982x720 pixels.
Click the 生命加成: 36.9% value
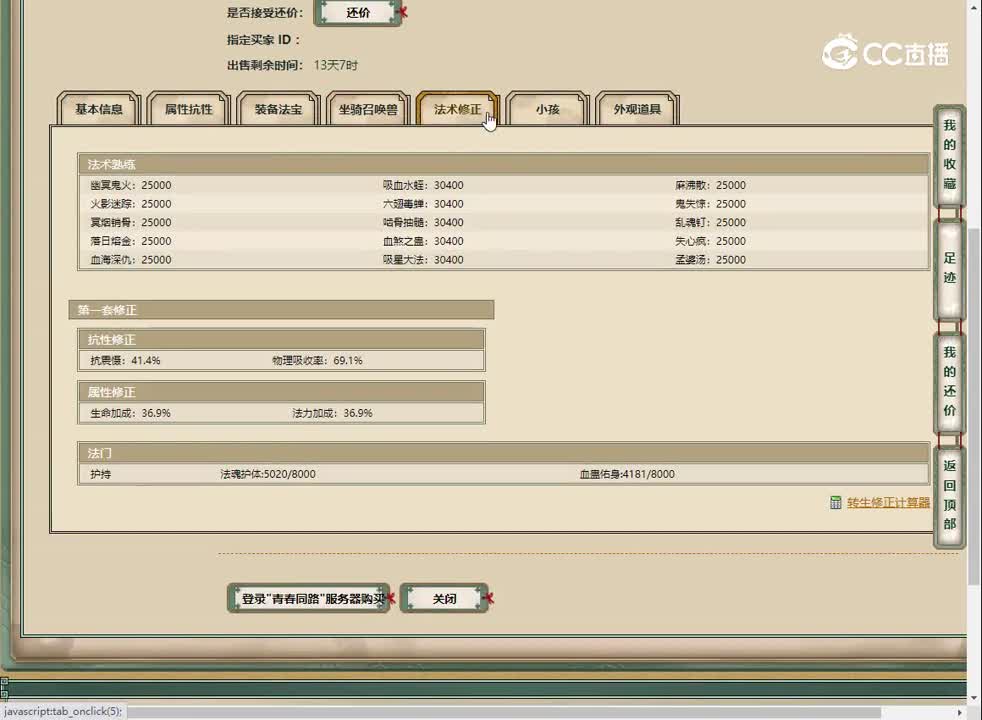(x=130, y=413)
